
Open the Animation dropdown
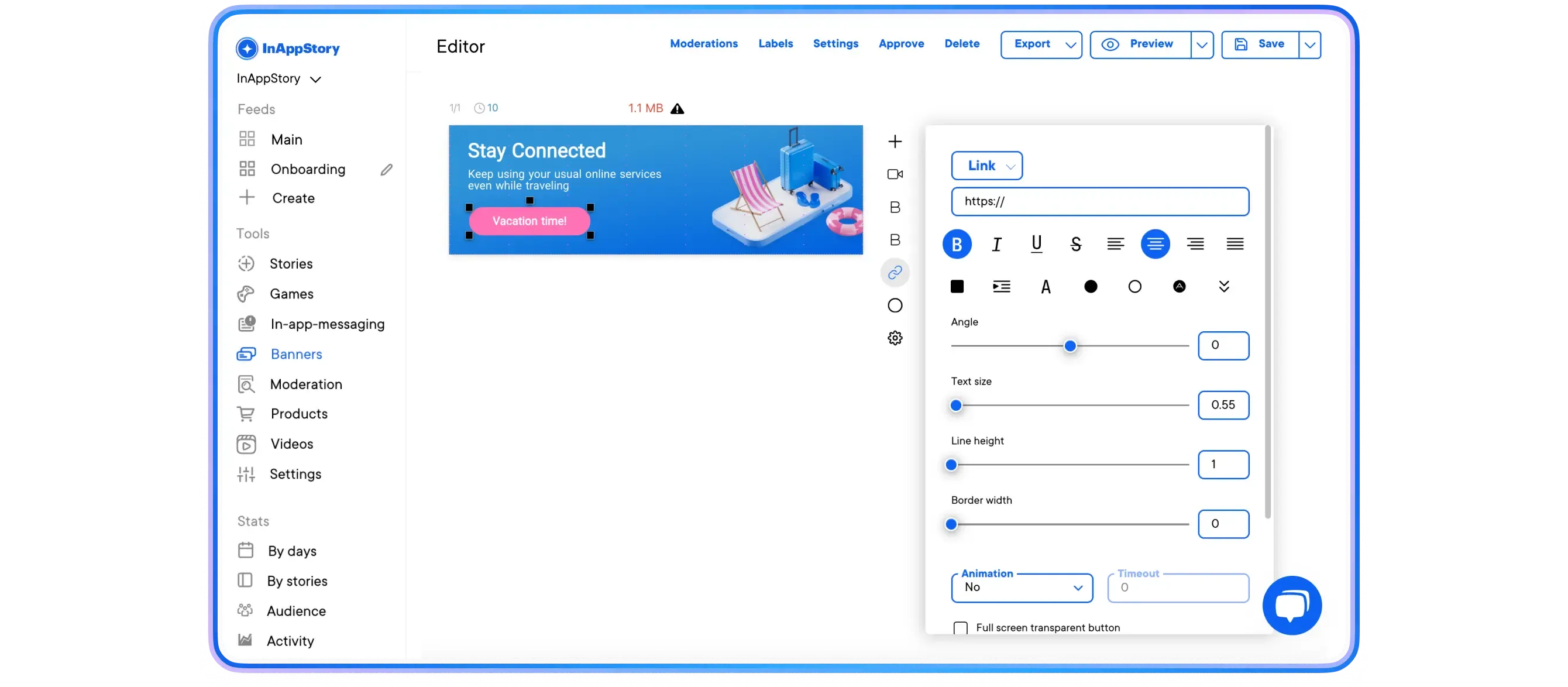coord(1022,588)
